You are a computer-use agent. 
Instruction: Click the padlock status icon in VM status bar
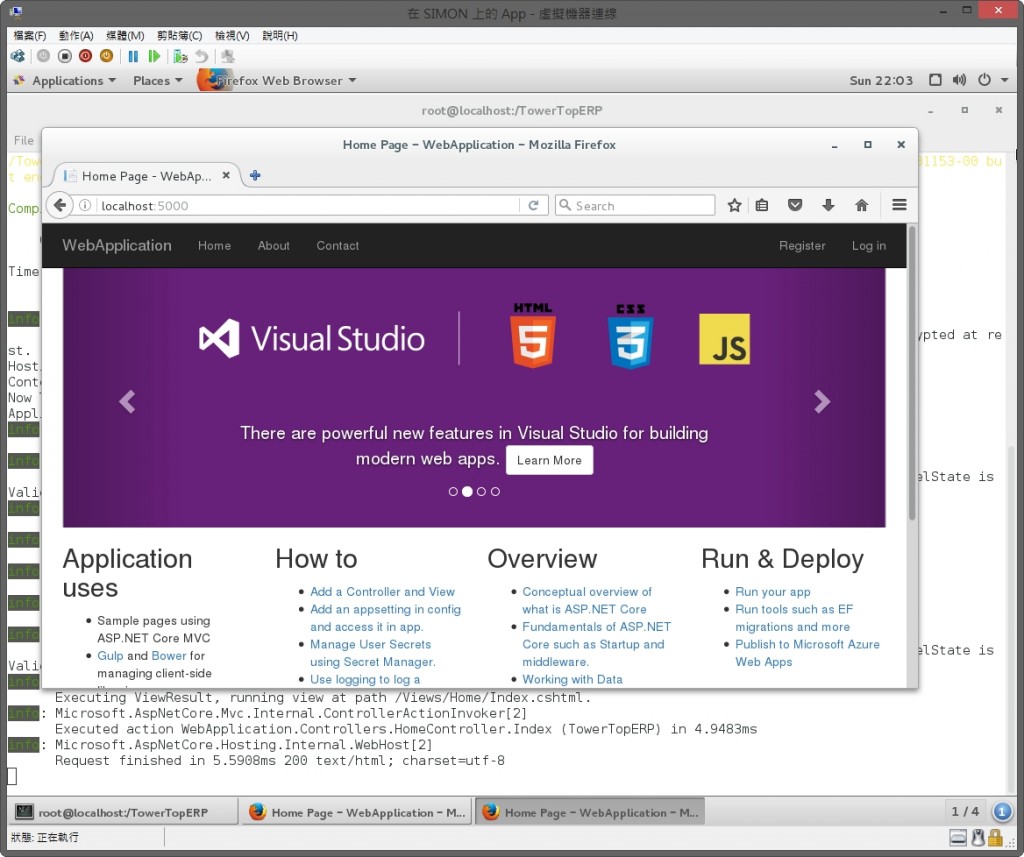[x=995, y=837]
